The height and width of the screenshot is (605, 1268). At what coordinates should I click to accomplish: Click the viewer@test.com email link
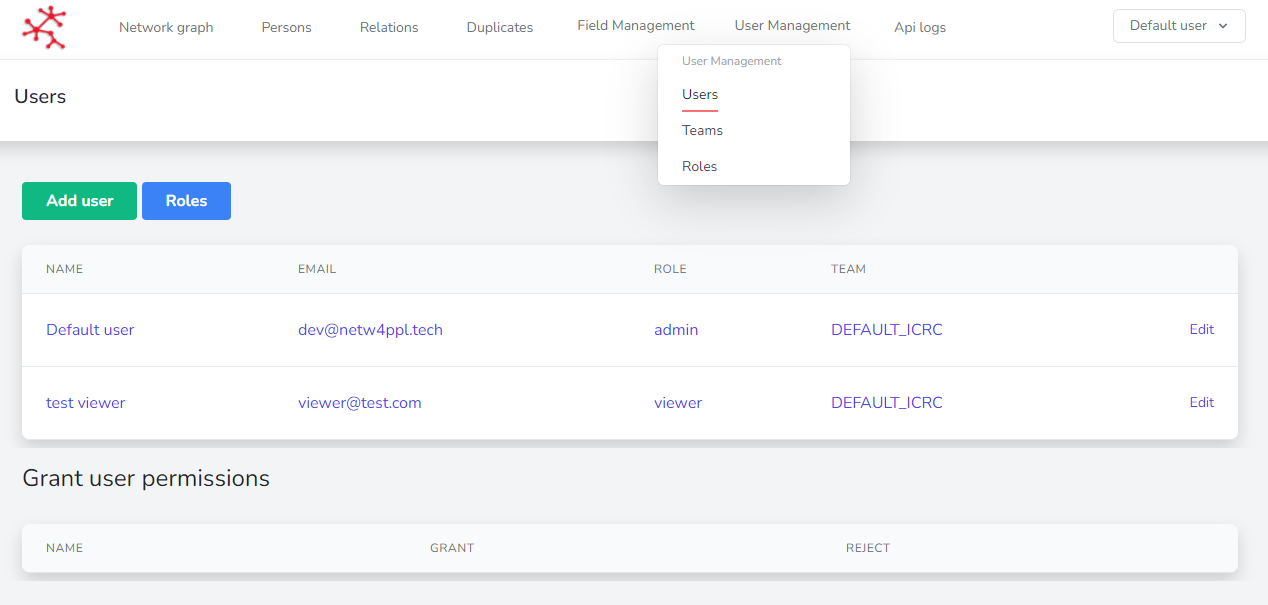(x=359, y=403)
